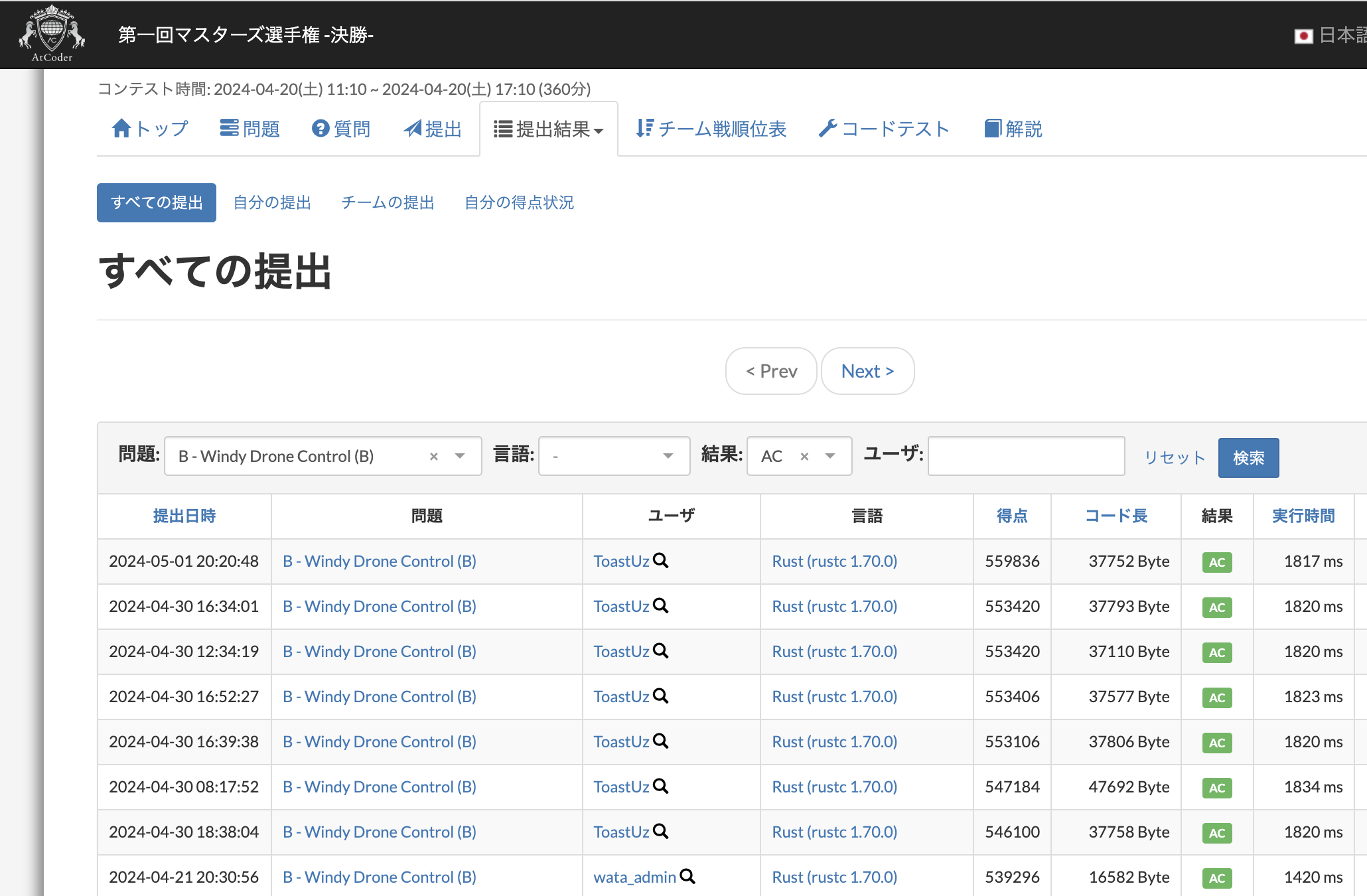Clear the AC result filter with its x
This screenshot has width=1367, height=896.
click(x=804, y=457)
